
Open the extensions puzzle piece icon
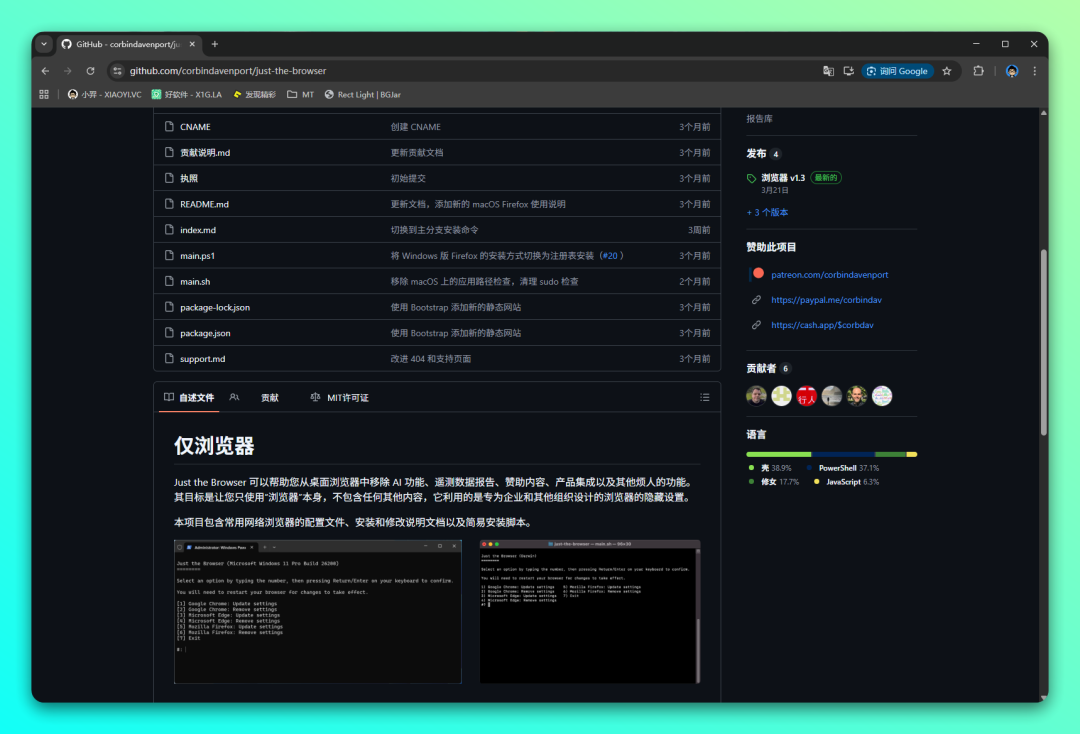click(978, 71)
